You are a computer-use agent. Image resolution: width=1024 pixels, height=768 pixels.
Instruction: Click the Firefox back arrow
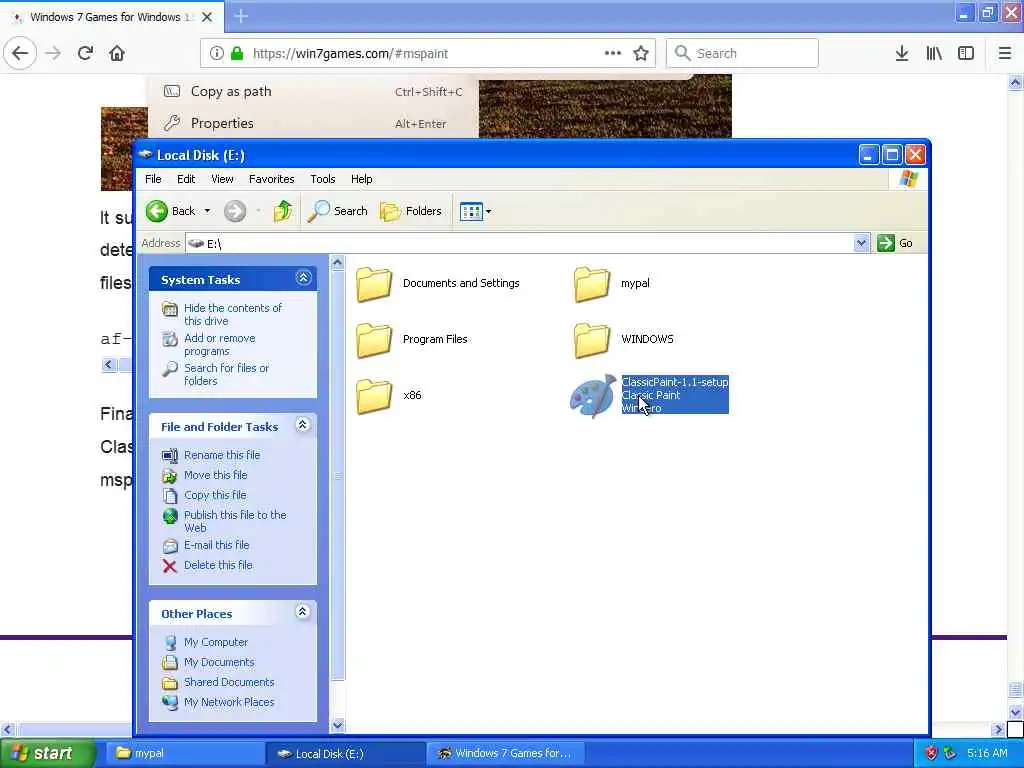click(x=20, y=53)
